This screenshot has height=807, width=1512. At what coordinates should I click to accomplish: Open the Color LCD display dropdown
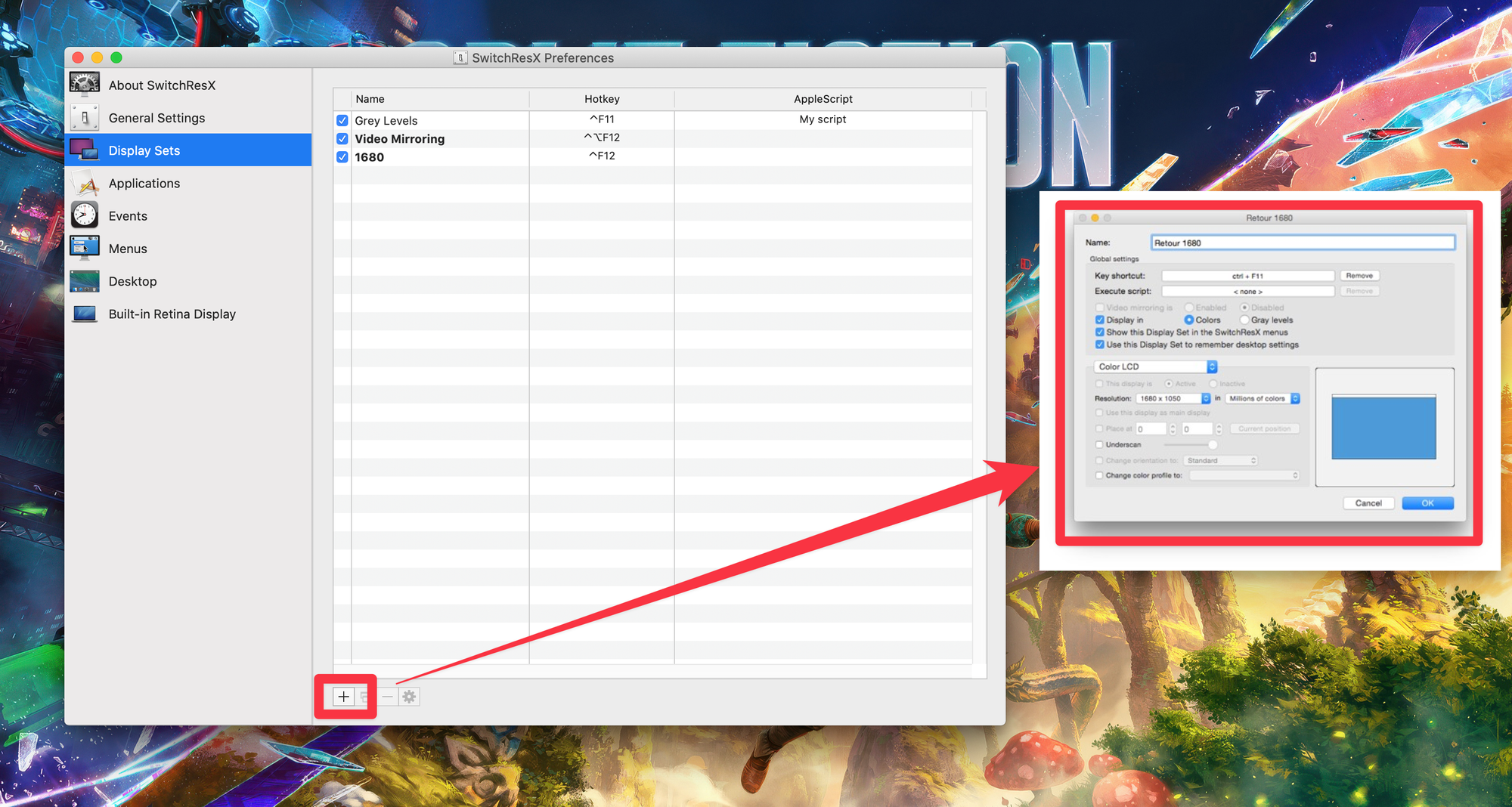1155,366
